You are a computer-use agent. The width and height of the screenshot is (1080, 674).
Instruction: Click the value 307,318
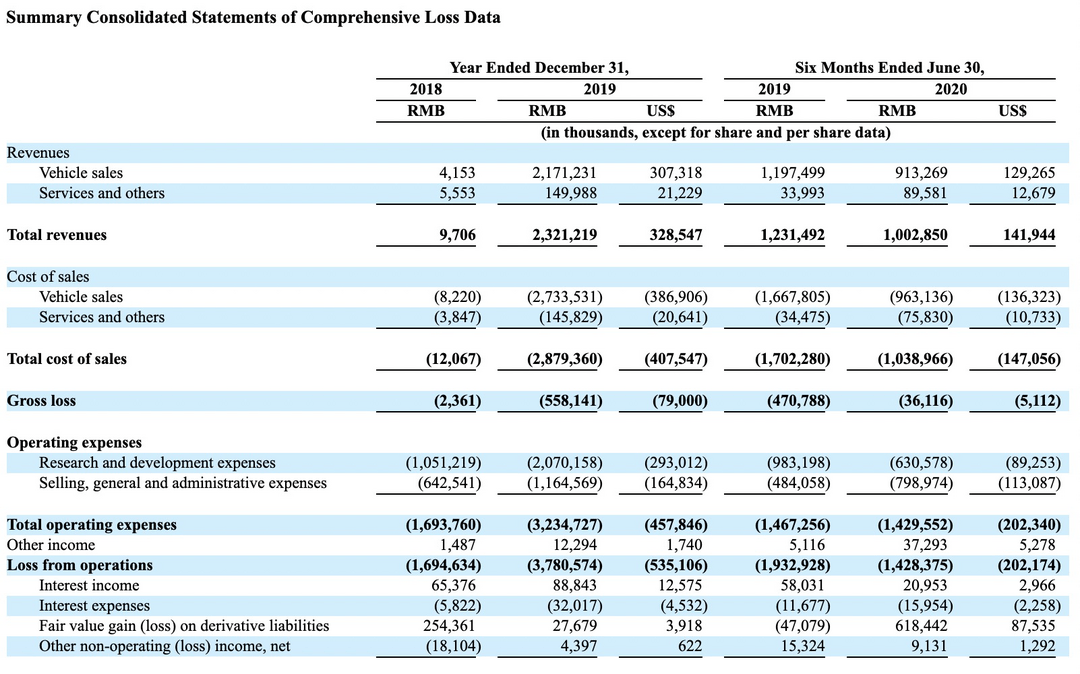click(676, 173)
